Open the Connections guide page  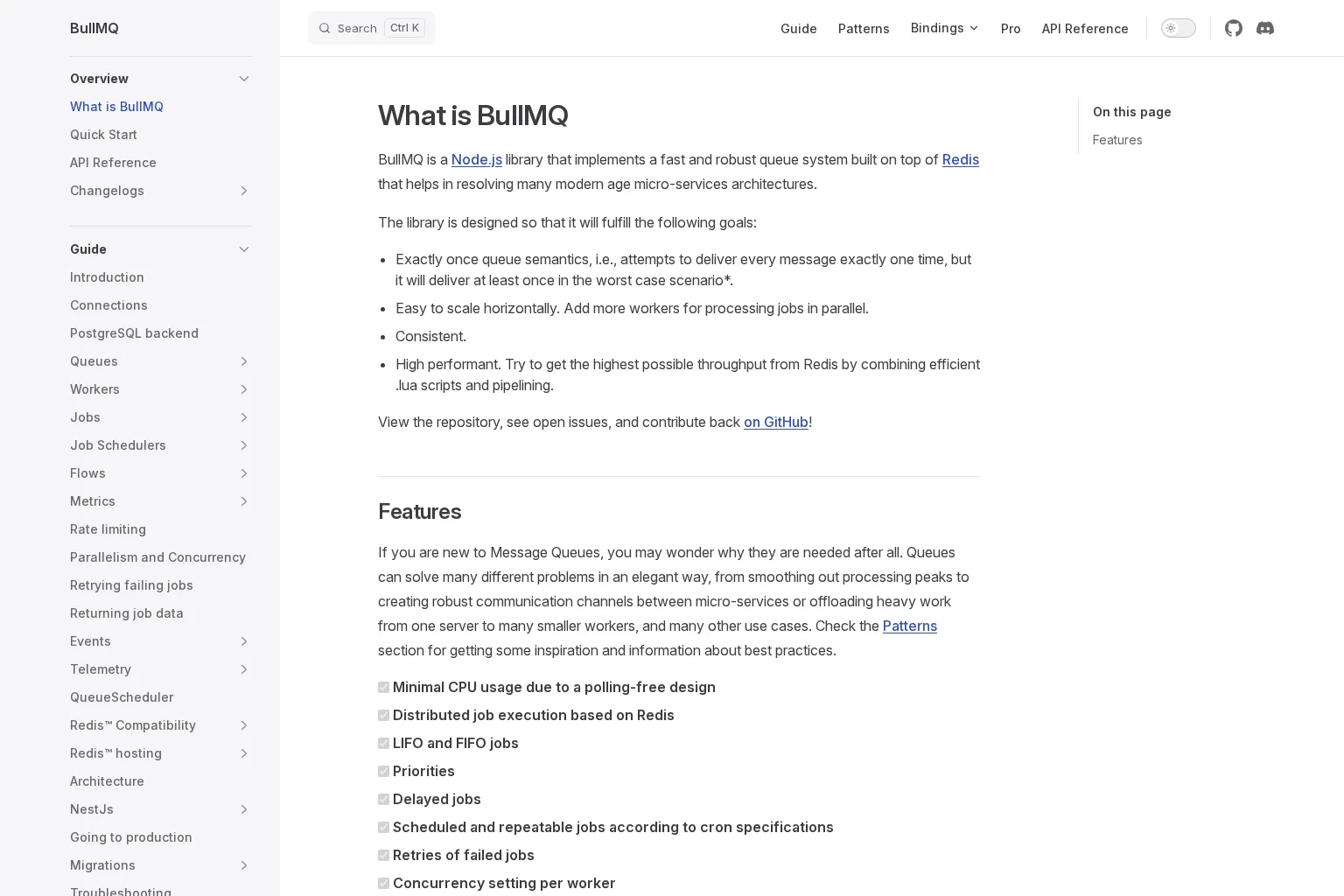click(x=108, y=305)
